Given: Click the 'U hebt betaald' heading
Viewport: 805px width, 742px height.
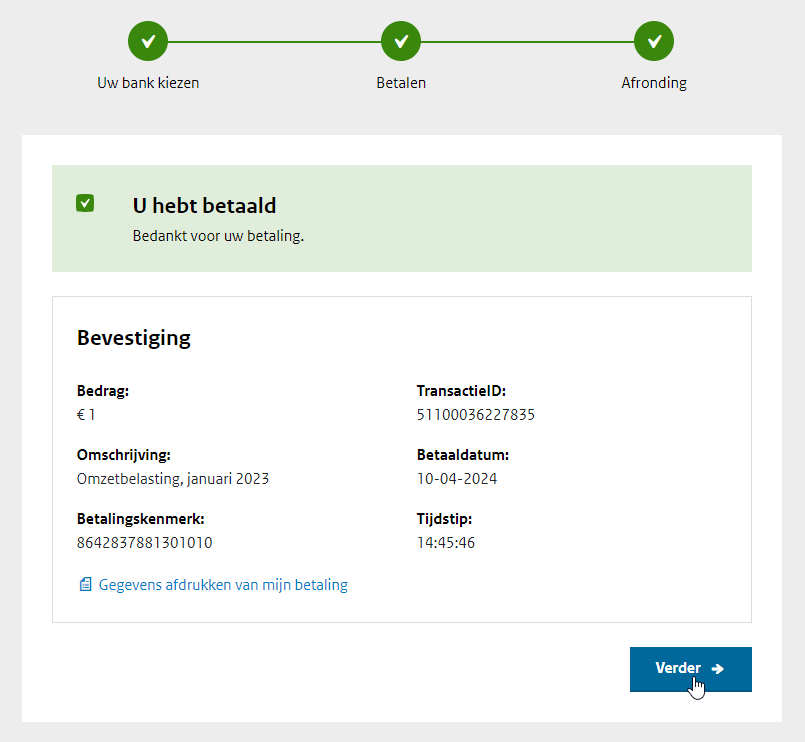Looking at the screenshot, I should coord(204,205).
